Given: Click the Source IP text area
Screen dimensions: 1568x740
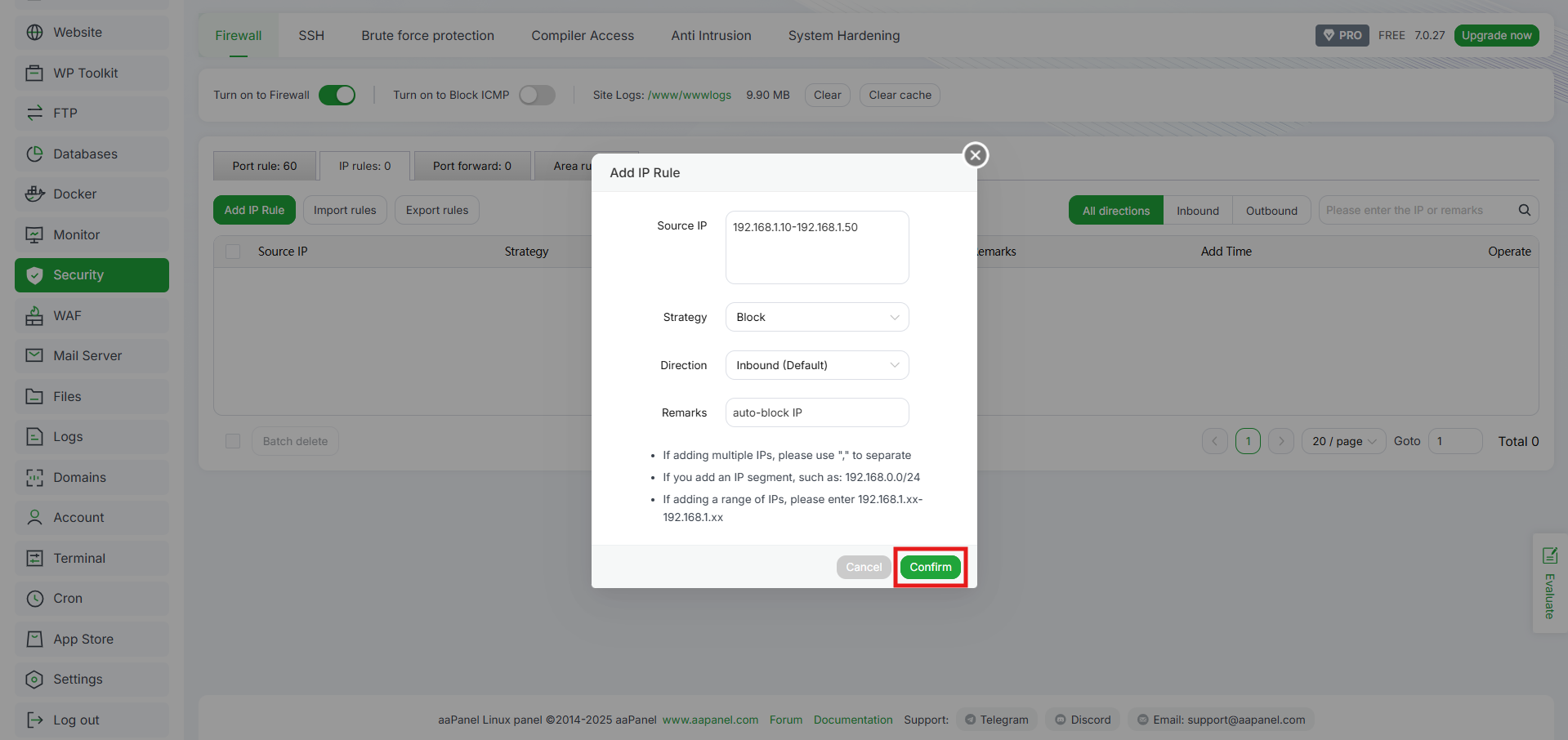Looking at the screenshot, I should coord(817,247).
